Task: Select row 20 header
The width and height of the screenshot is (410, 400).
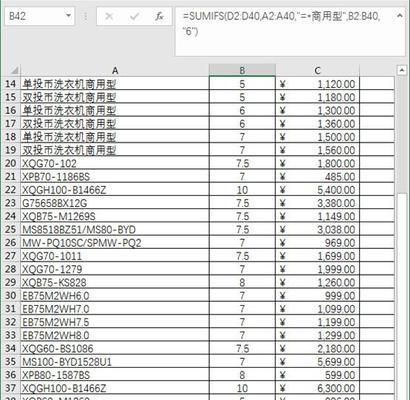Action: pyautogui.click(x=11, y=163)
